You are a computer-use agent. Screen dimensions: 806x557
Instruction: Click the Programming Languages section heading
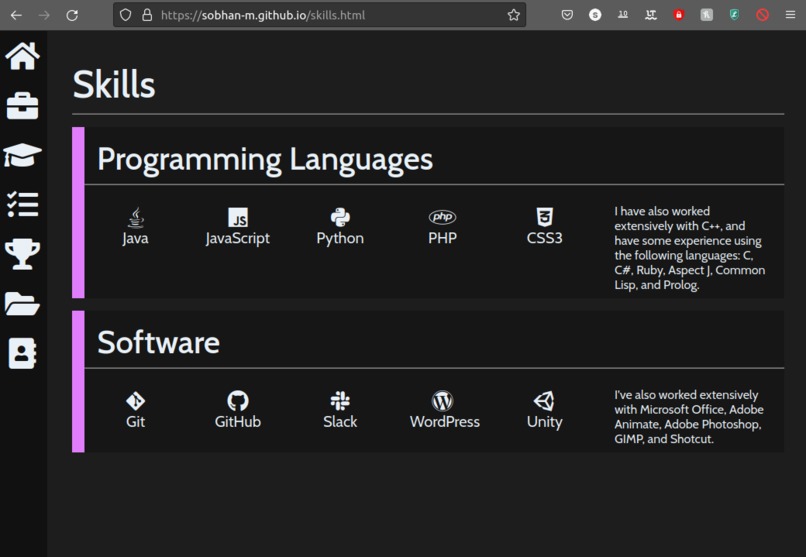(x=265, y=159)
